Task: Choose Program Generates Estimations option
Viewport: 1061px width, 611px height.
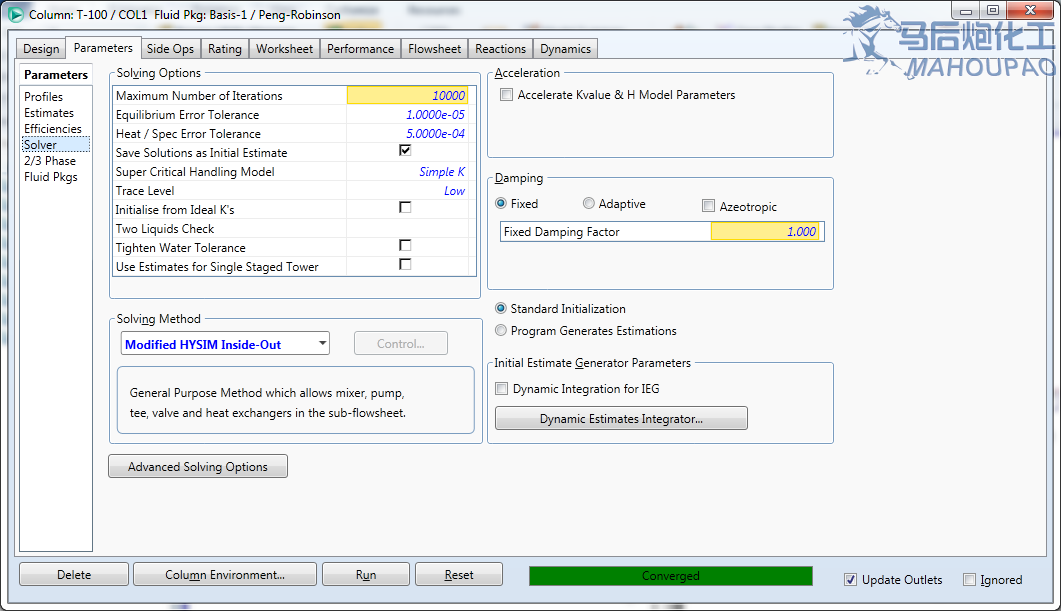Action: tap(502, 331)
